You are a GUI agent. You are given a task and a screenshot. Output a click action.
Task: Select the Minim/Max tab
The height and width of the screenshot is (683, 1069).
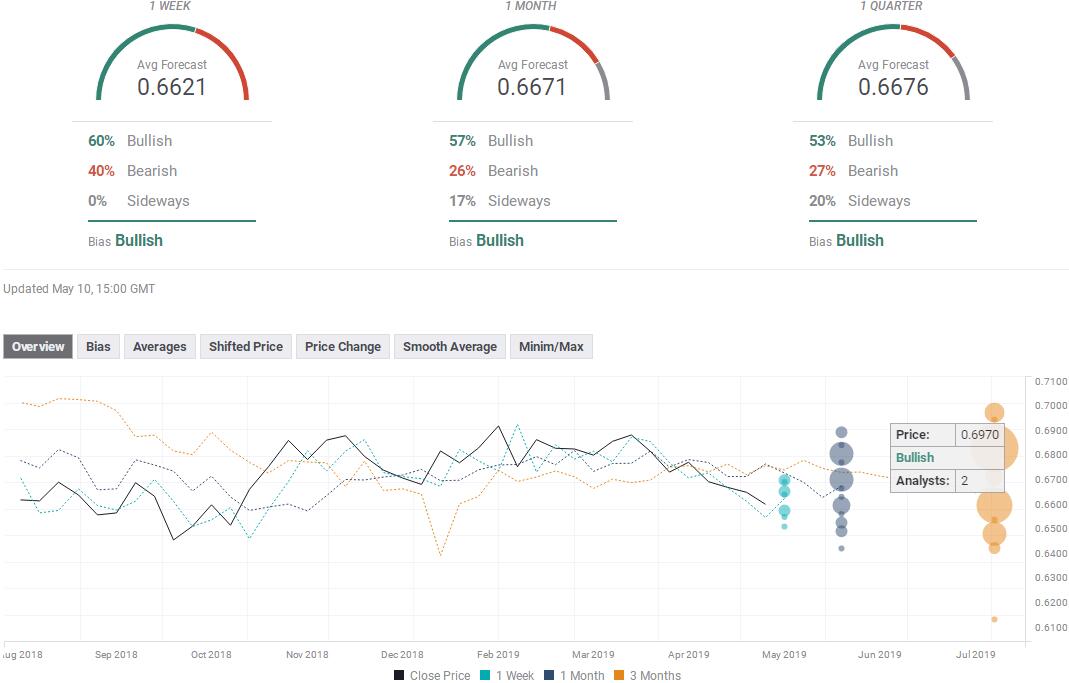point(551,347)
